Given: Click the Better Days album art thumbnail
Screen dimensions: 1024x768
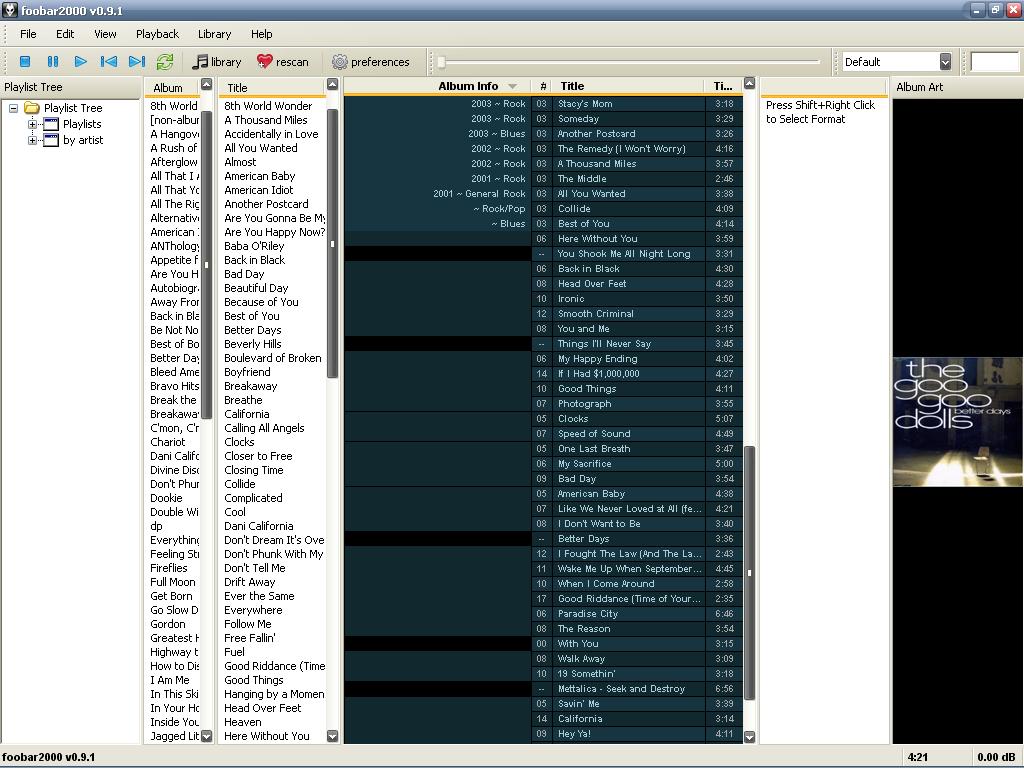Looking at the screenshot, I should tap(957, 422).
